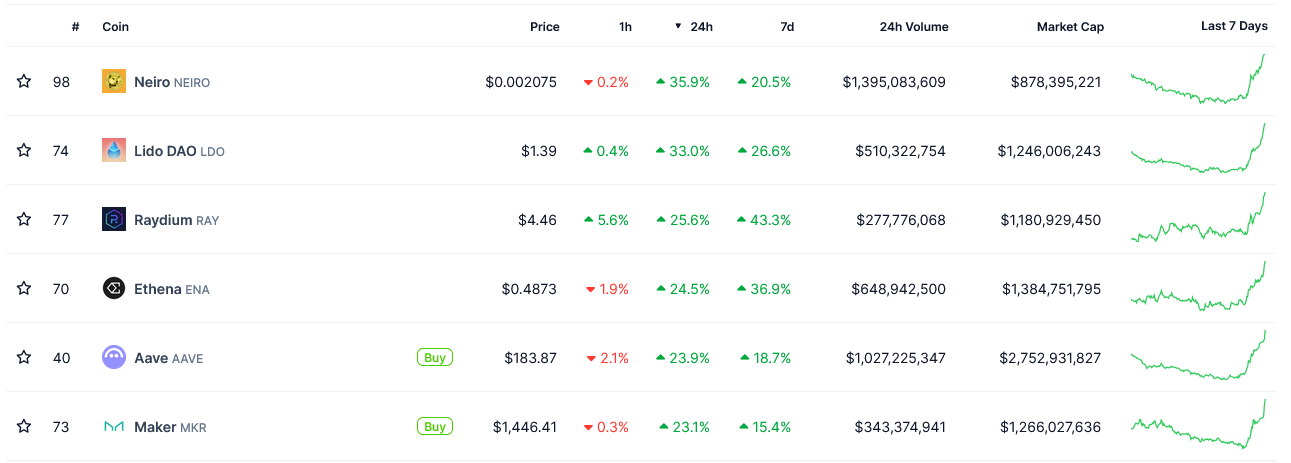Click the Lido DAO droplet logo
Viewport: 1291px width, 463px height.
(114, 151)
